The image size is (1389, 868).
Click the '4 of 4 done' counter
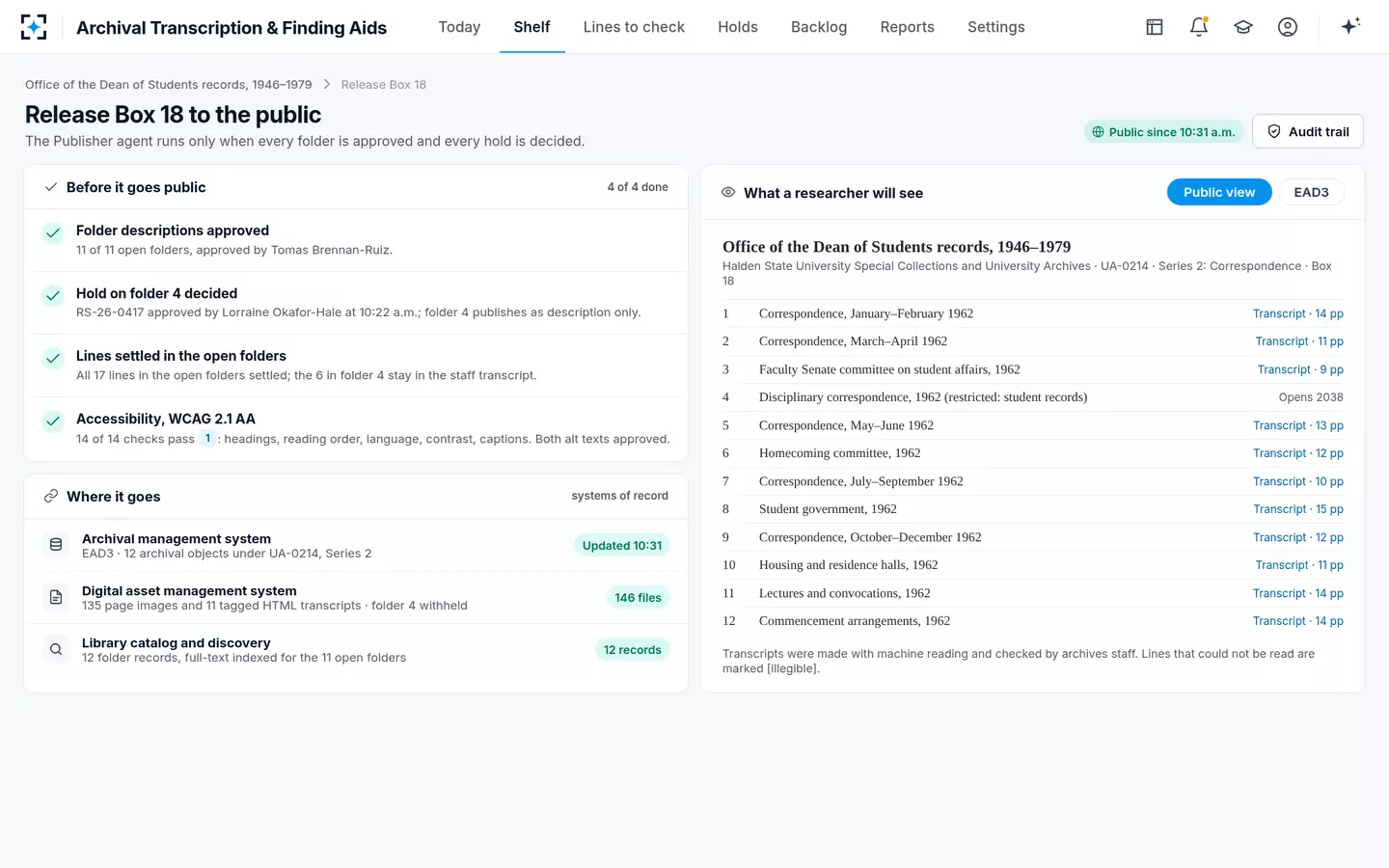(638, 187)
